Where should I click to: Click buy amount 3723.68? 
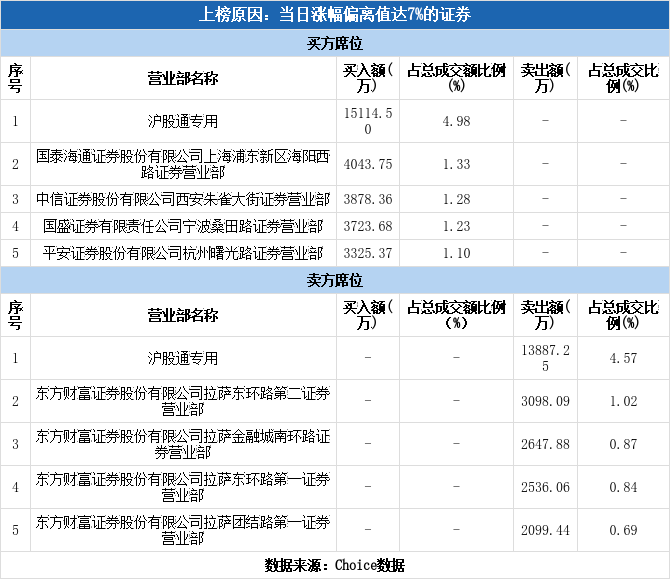(368, 226)
